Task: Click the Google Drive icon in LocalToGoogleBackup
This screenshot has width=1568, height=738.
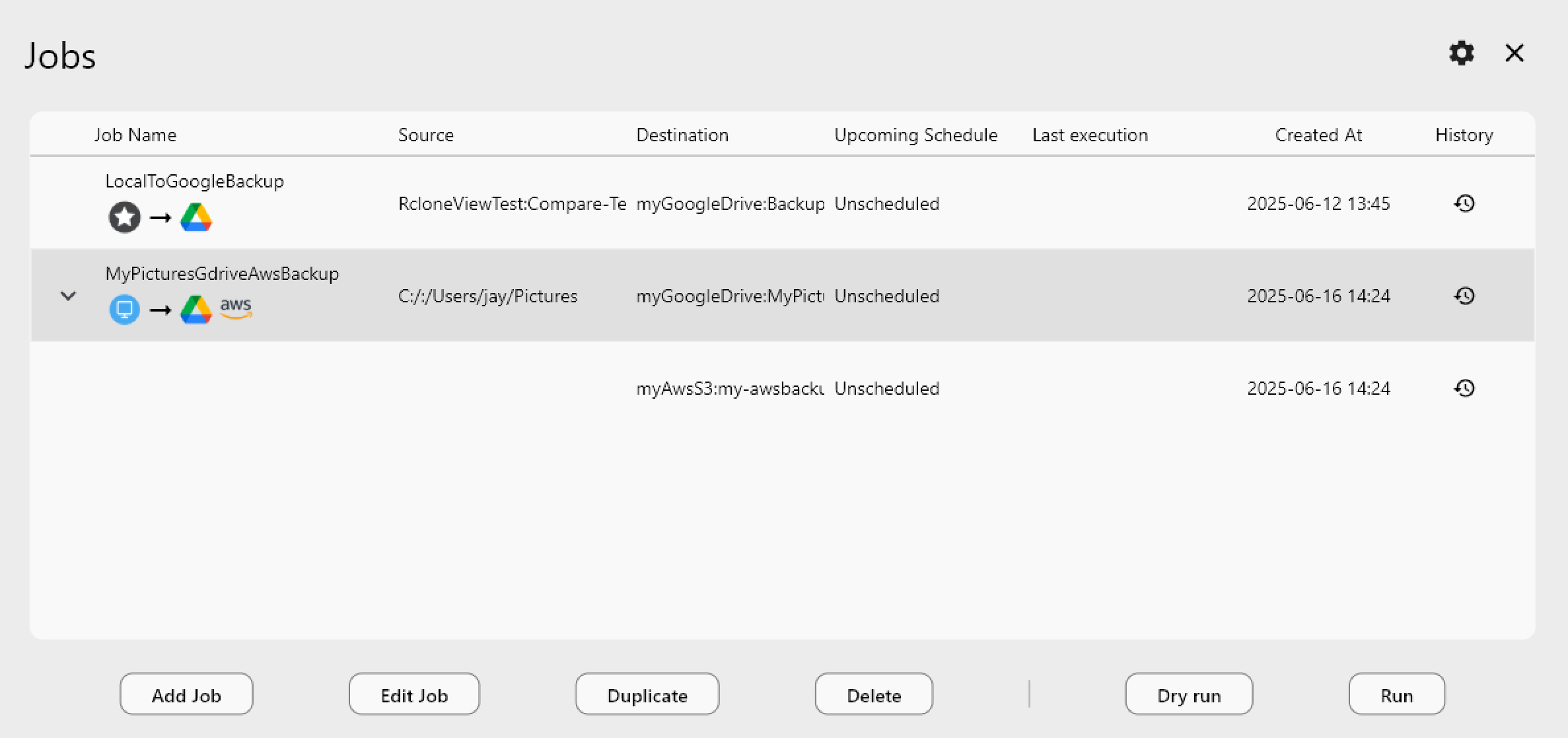Action: tap(196, 217)
